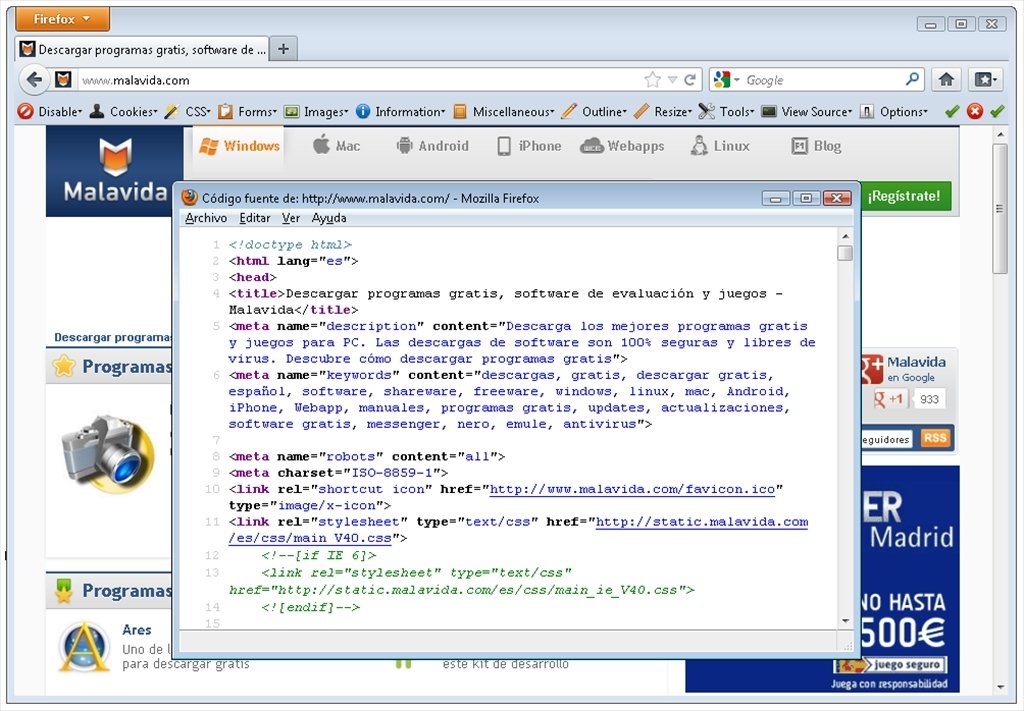
Task: Click main page scrollbar down arrow
Action: tap(1000, 687)
